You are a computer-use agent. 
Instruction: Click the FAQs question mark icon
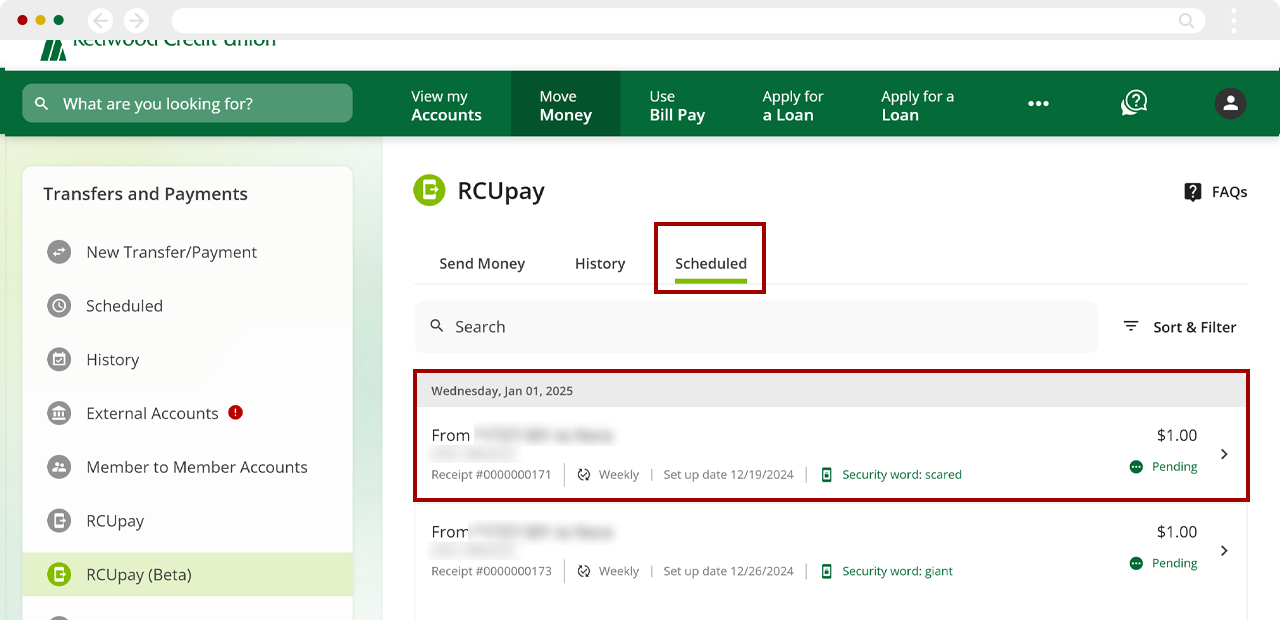(x=1193, y=192)
